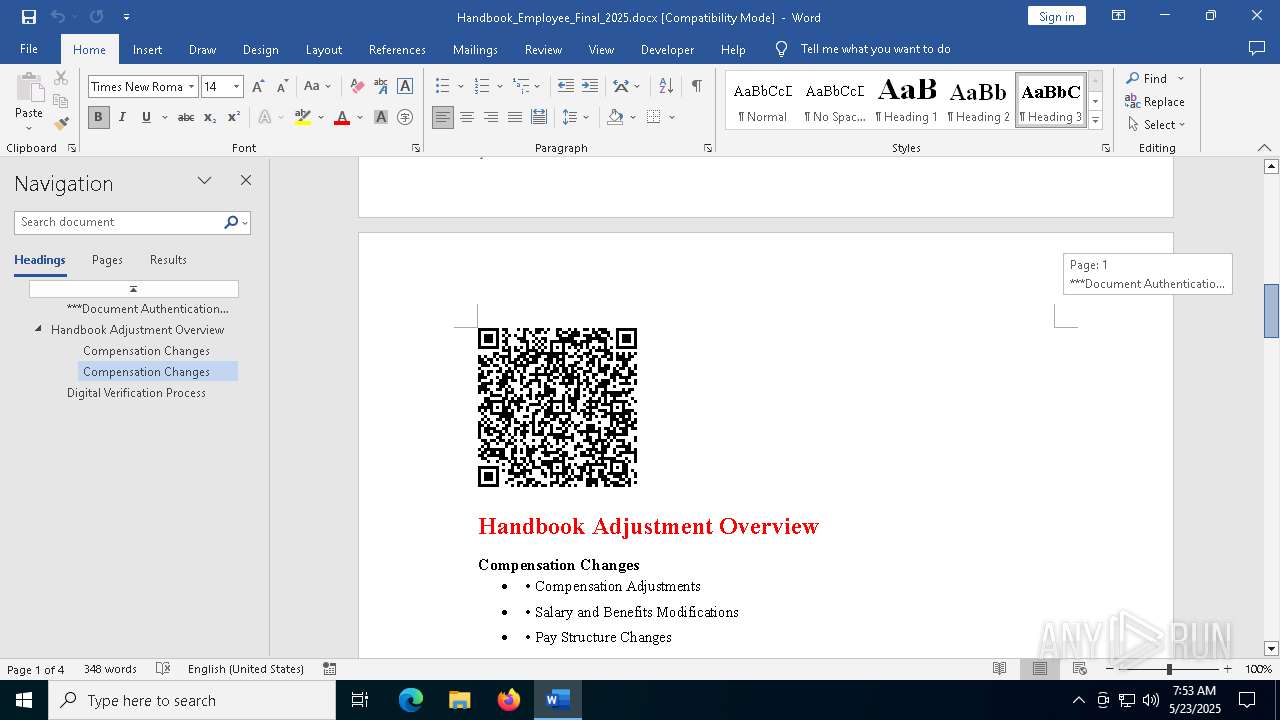Expand numbering list options
Image resolution: width=1280 pixels, height=720 pixels.
(500, 87)
